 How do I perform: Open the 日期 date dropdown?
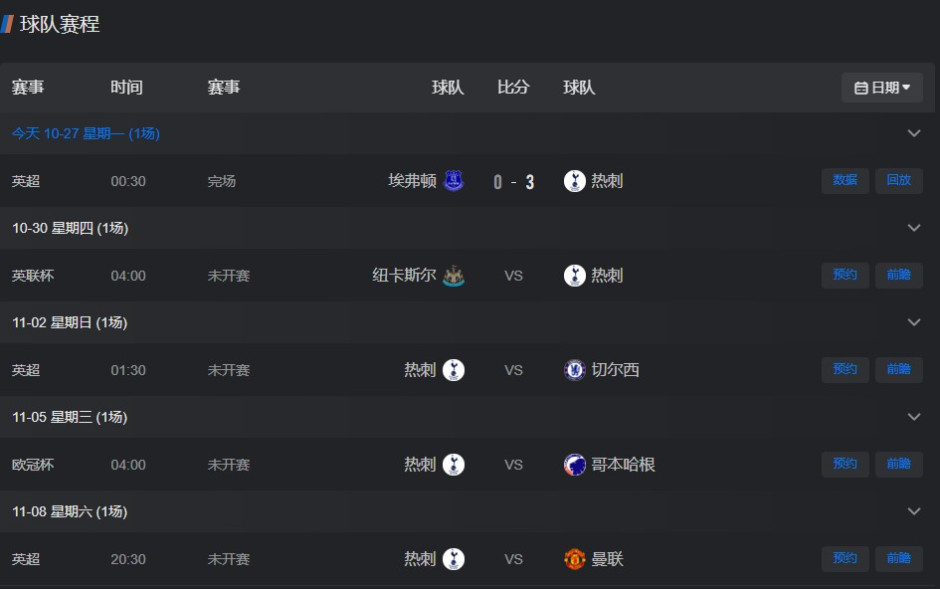click(x=882, y=88)
